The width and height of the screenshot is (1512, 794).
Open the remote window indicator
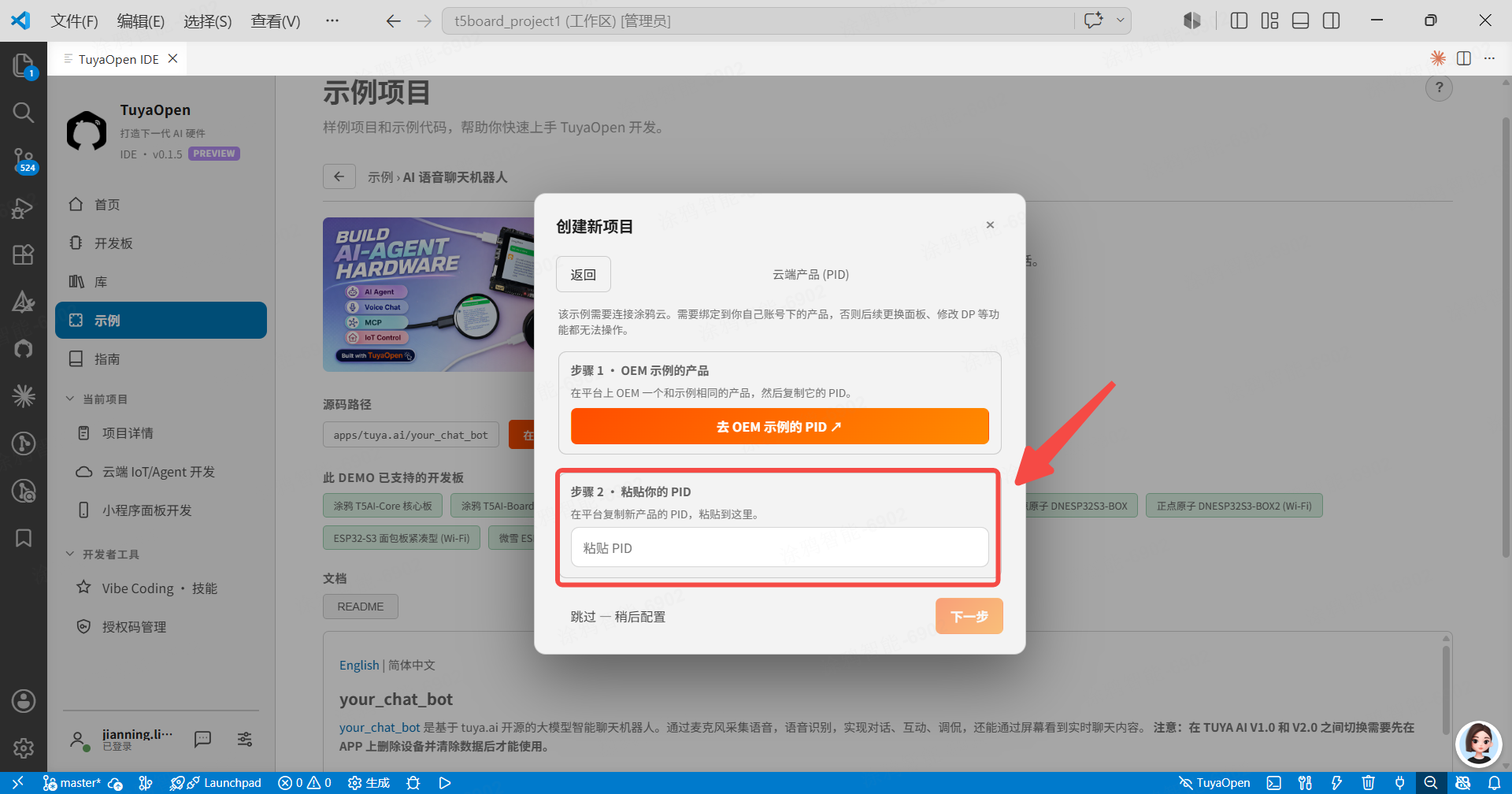point(17,783)
